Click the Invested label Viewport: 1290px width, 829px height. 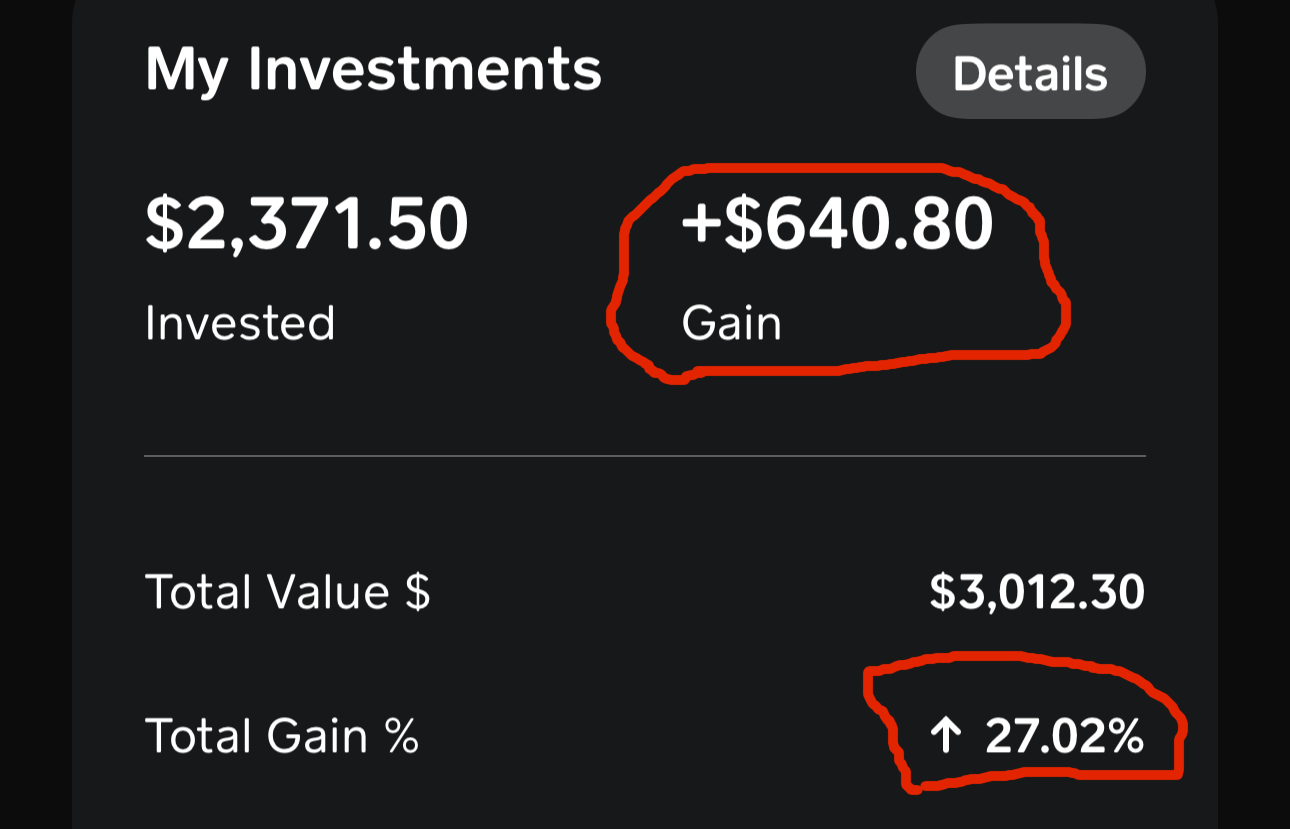[240, 323]
